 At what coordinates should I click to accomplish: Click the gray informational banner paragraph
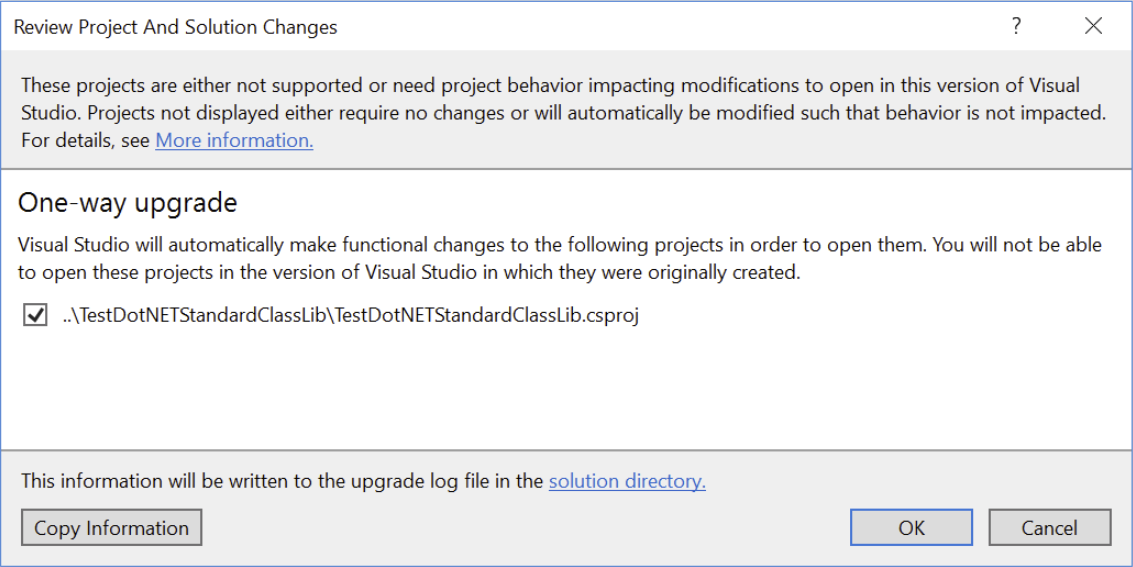pos(564,113)
